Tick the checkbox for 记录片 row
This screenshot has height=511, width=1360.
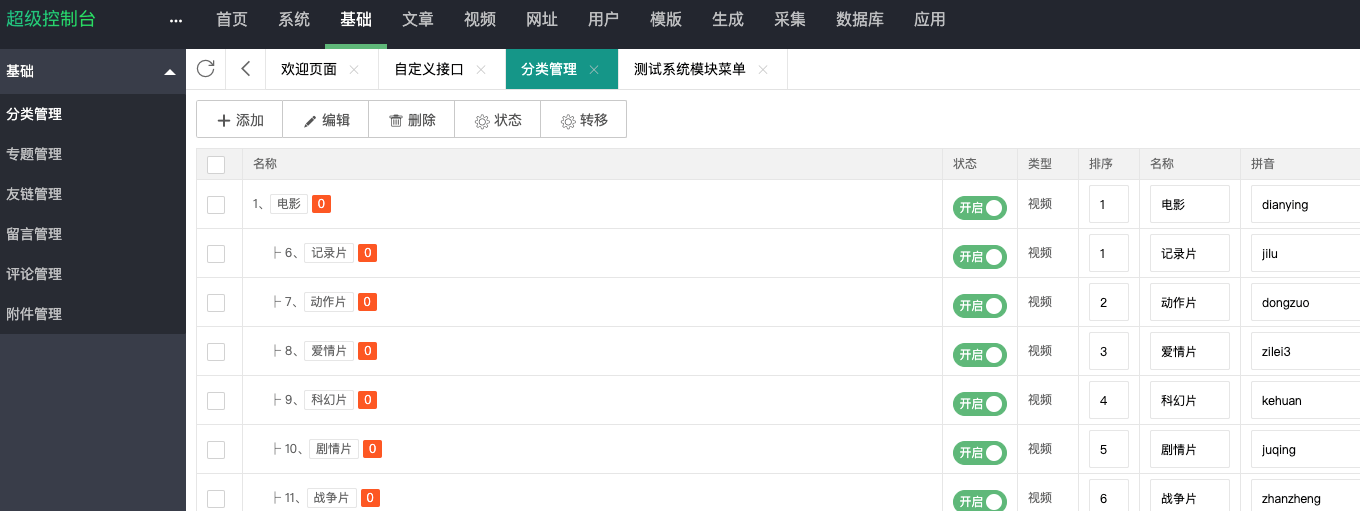point(216,254)
